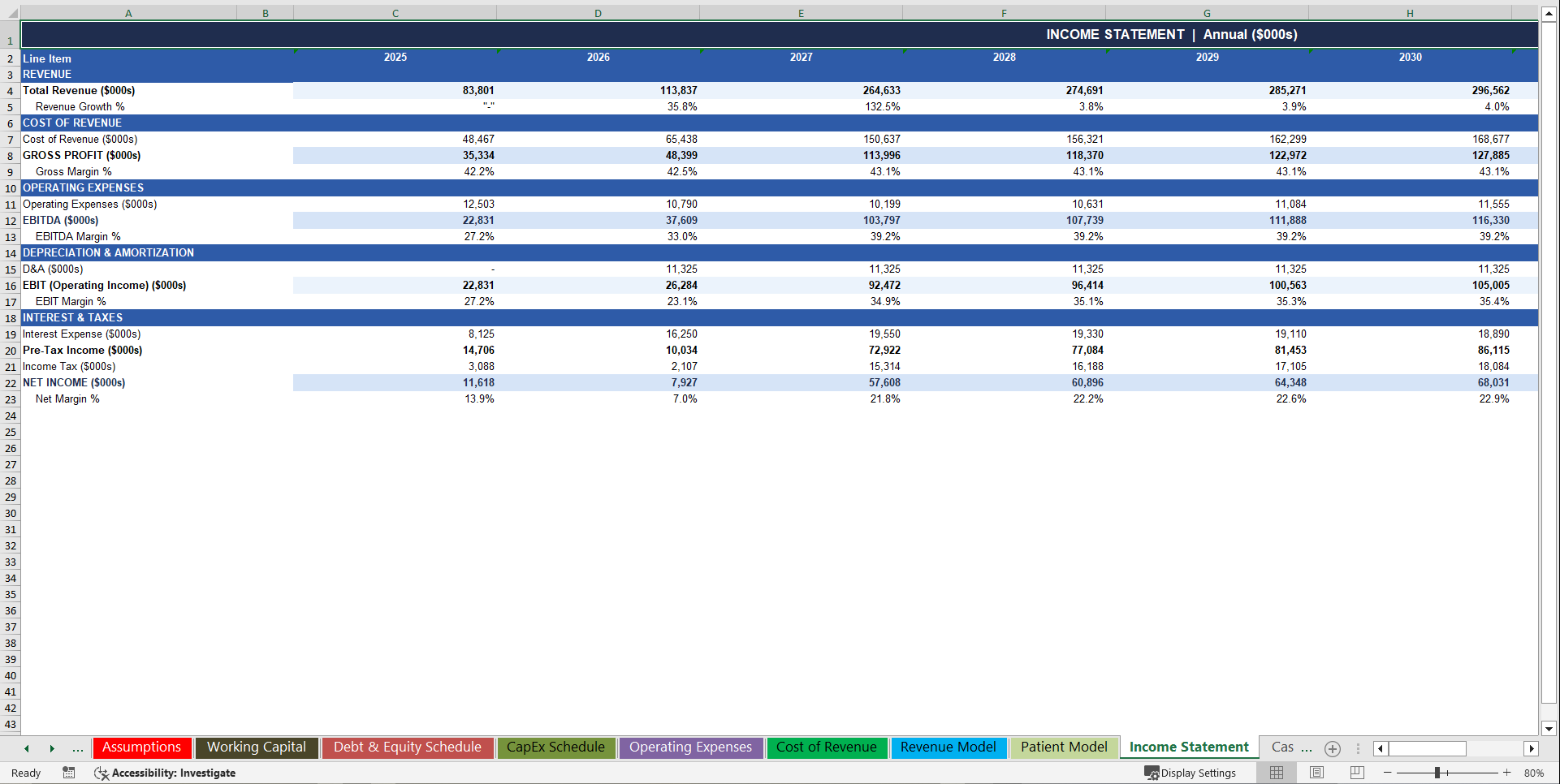Switch to the Assumptions tab
The image size is (1560, 784).
coord(142,747)
